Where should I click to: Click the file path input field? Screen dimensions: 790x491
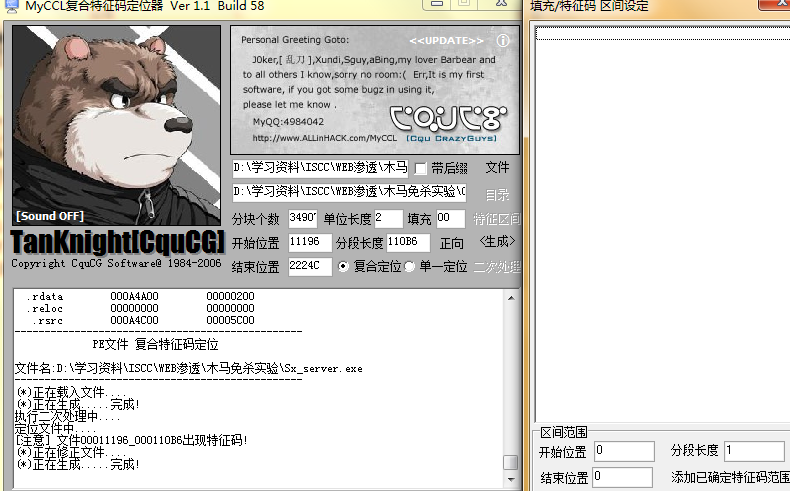[x=320, y=168]
